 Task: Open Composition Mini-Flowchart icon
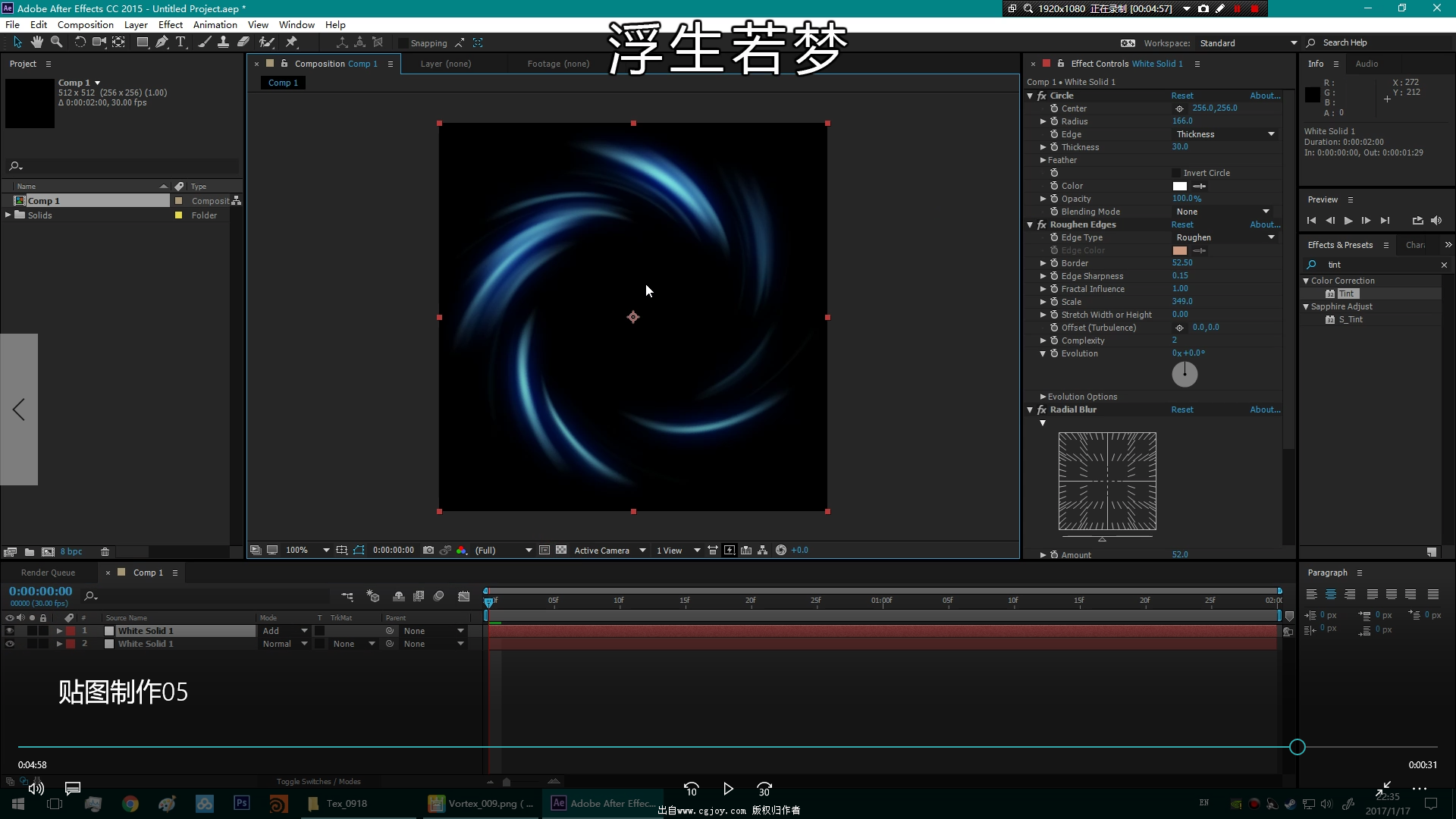tap(347, 596)
